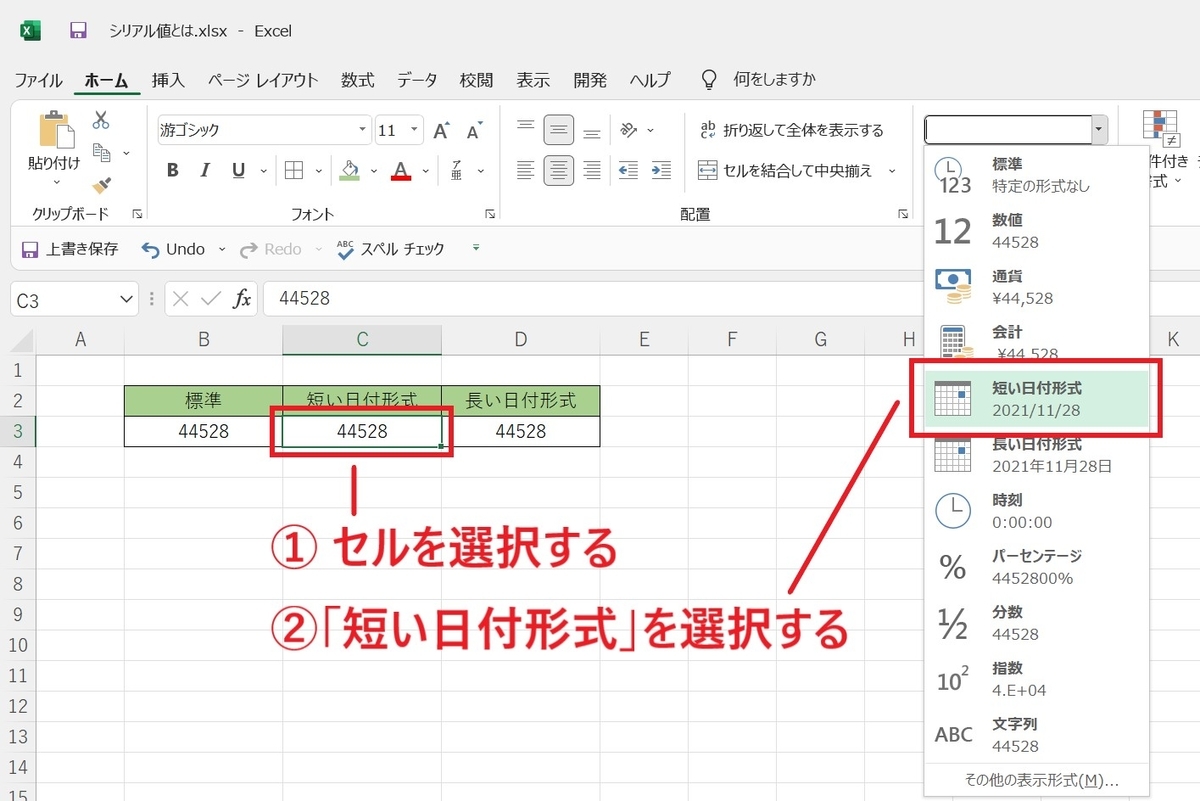Click the phonetic guide (furigana) icon
The width and height of the screenshot is (1200, 801).
456,170
